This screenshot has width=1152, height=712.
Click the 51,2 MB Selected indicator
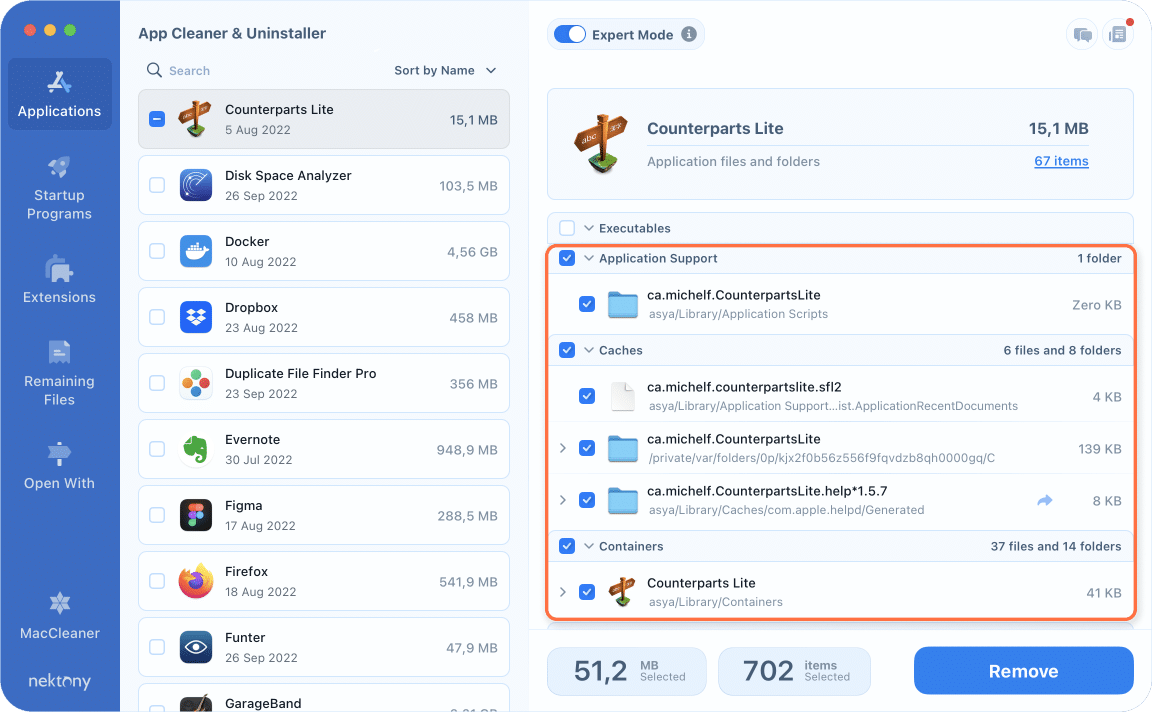pyautogui.click(x=627, y=671)
